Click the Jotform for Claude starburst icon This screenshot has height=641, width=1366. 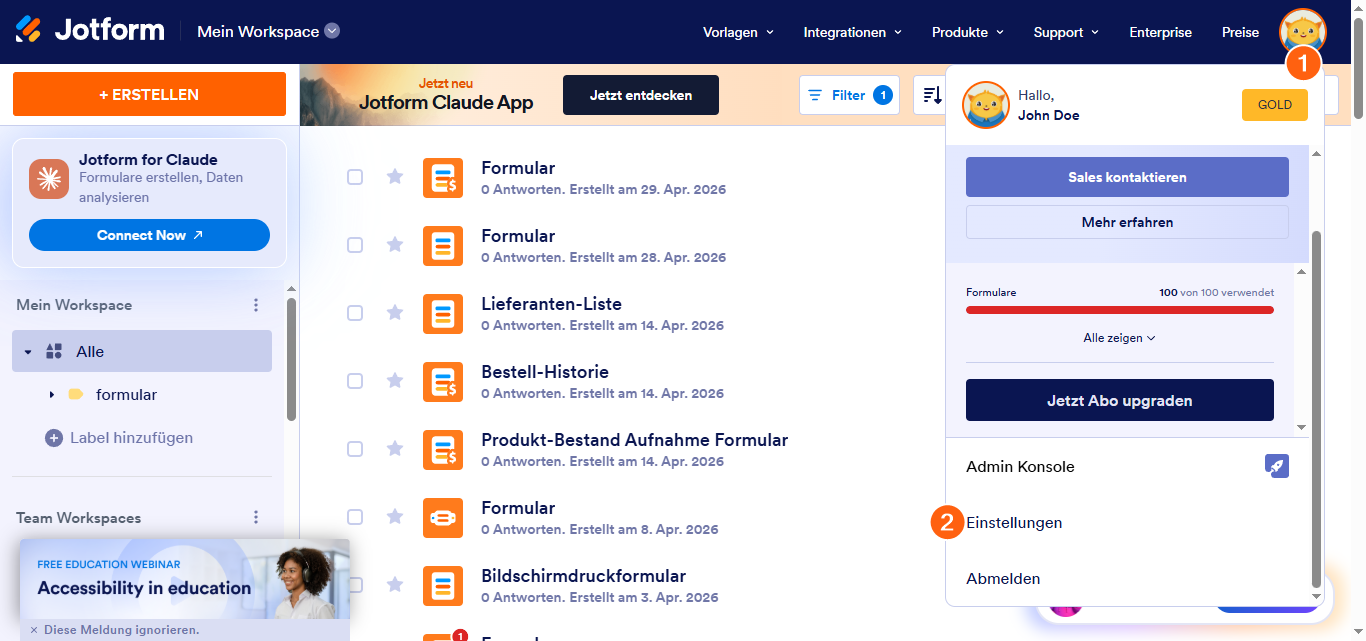pyautogui.click(x=48, y=178)
